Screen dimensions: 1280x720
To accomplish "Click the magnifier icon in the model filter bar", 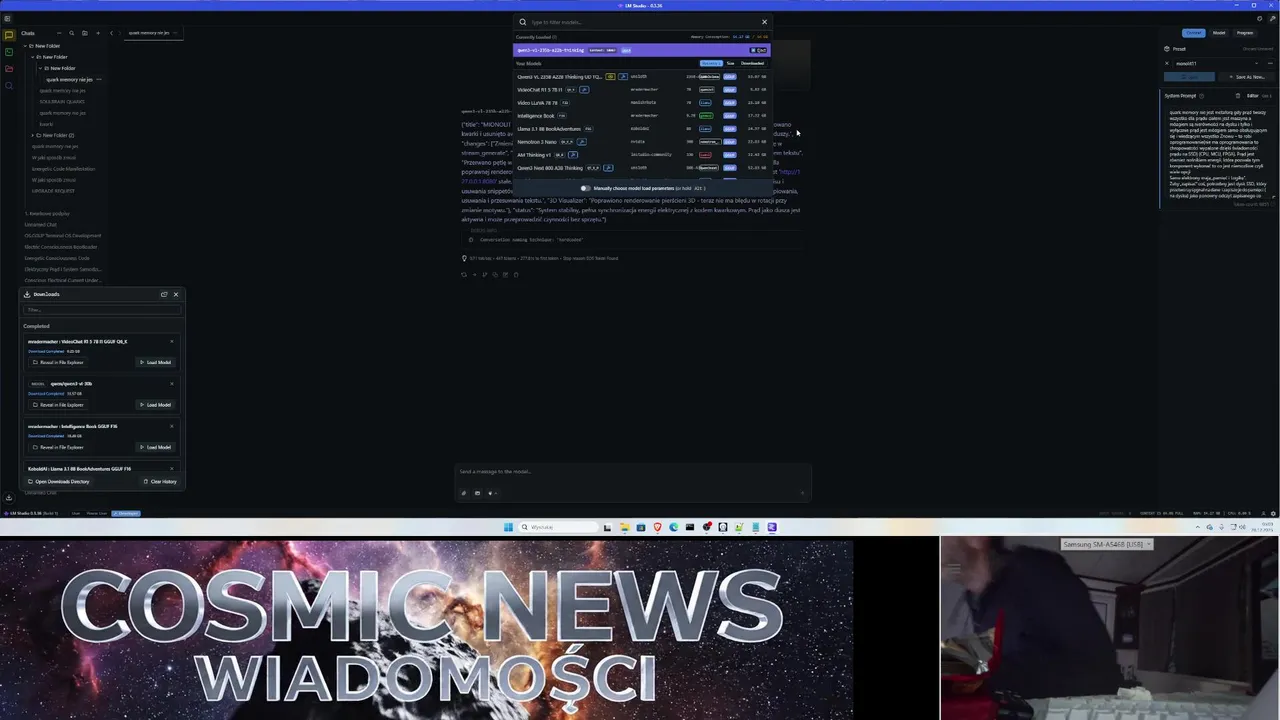I will [x=522, y=22].
